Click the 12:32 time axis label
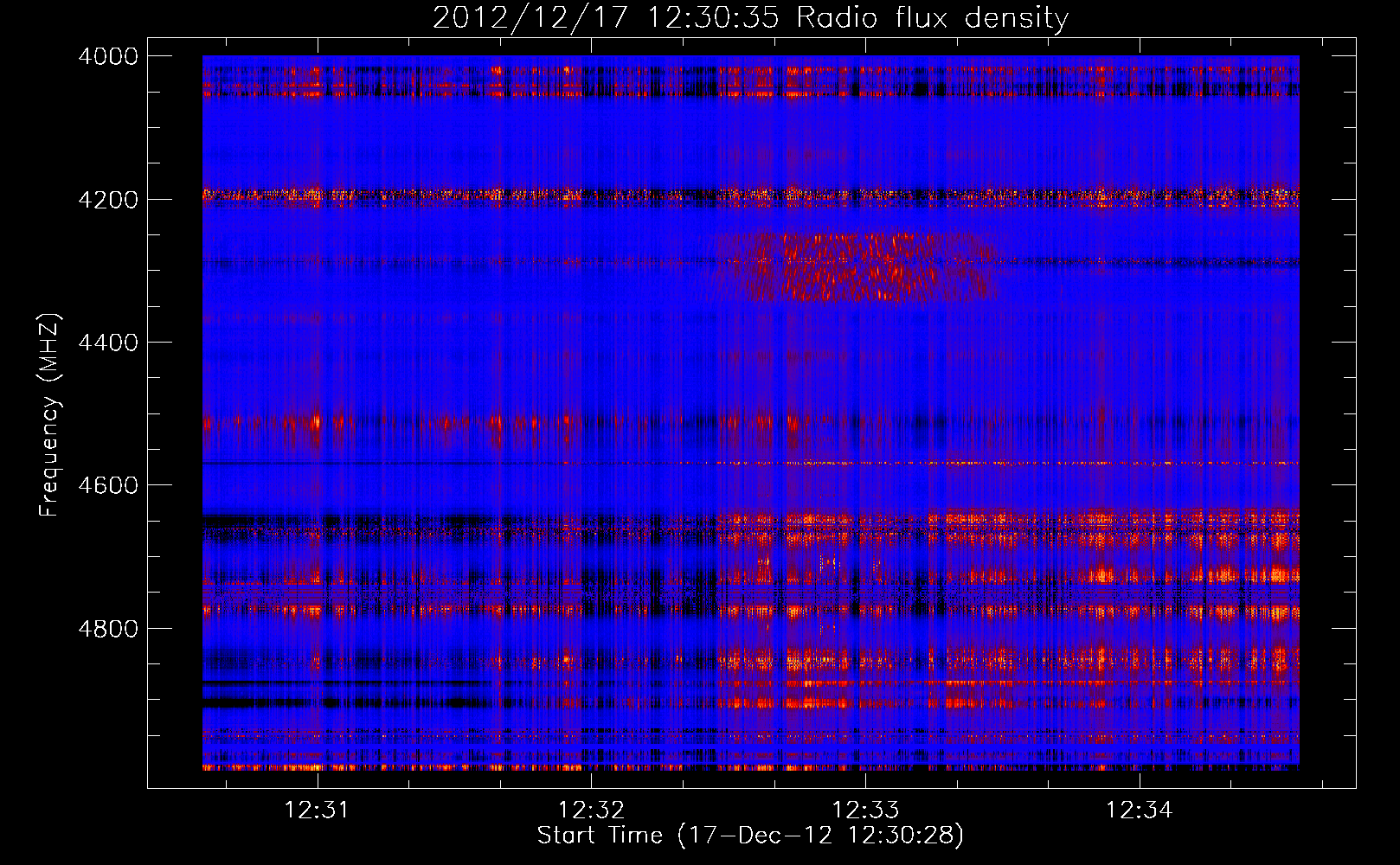Image resolution: width=1400 pixels, height=865 pixels. 592,810
